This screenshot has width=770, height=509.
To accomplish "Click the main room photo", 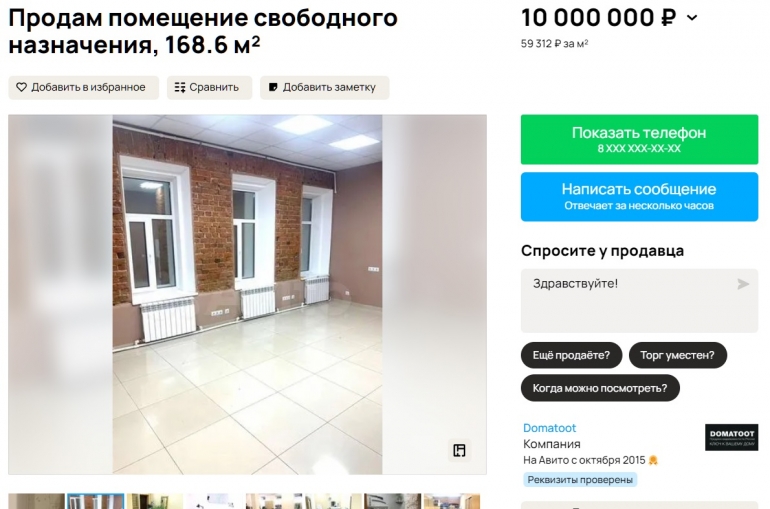I will [x=248, y=295].
